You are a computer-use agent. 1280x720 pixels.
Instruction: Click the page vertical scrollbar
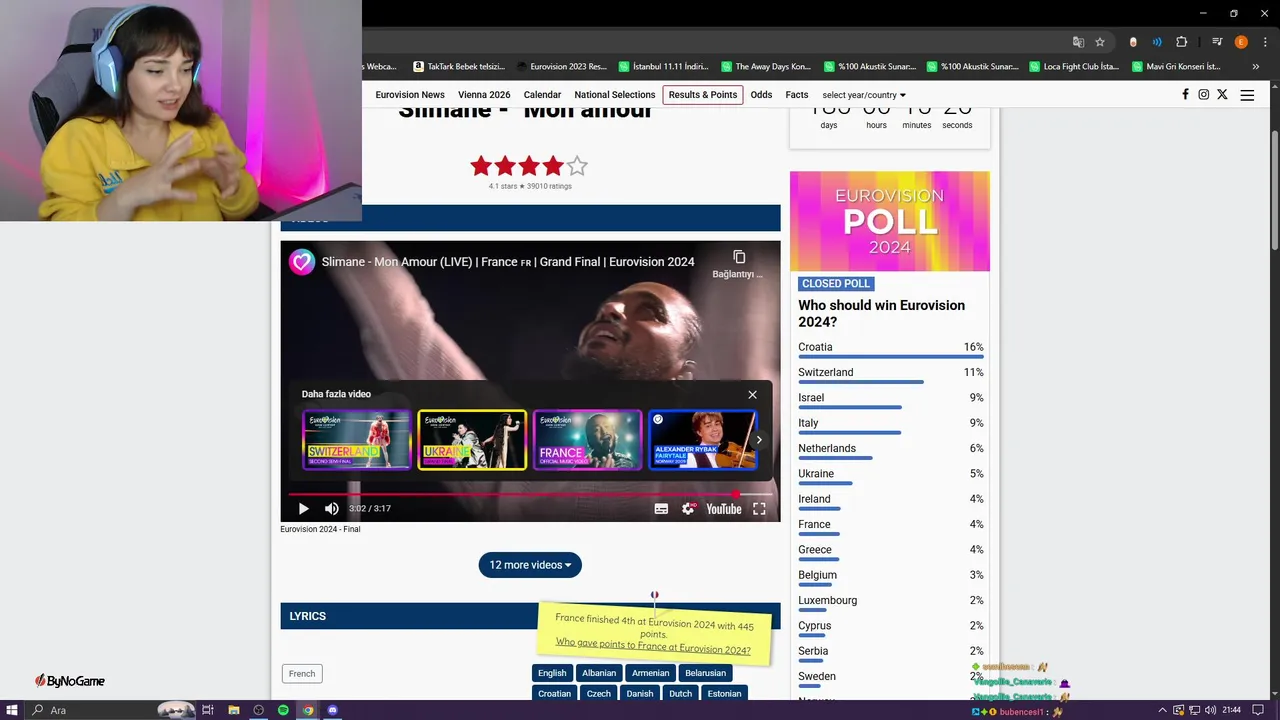pyautogui.click(x=1274, y=190)
